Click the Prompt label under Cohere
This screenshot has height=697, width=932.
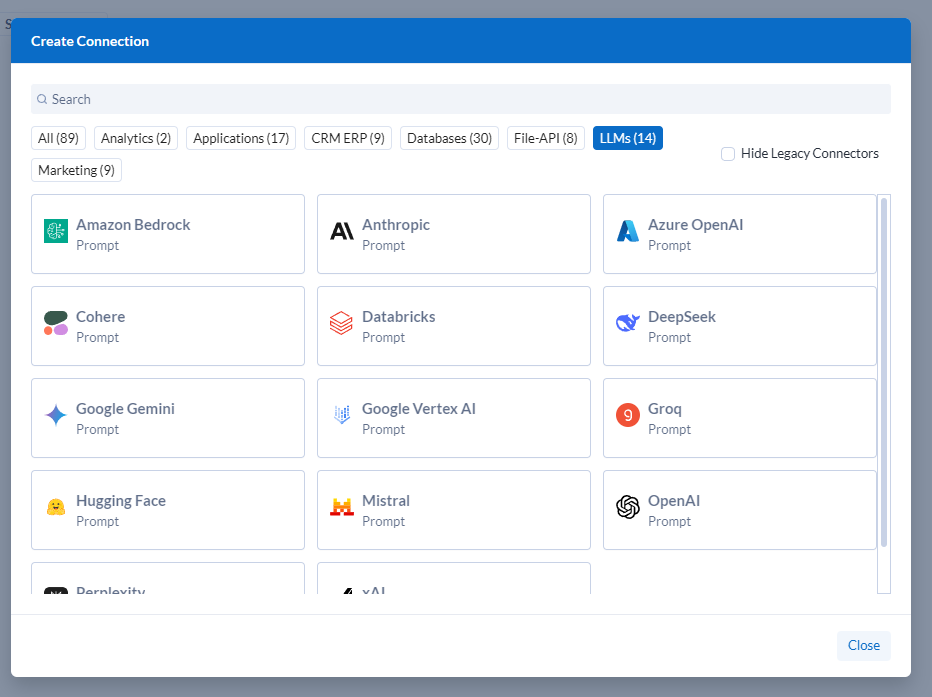pos(97,338)
